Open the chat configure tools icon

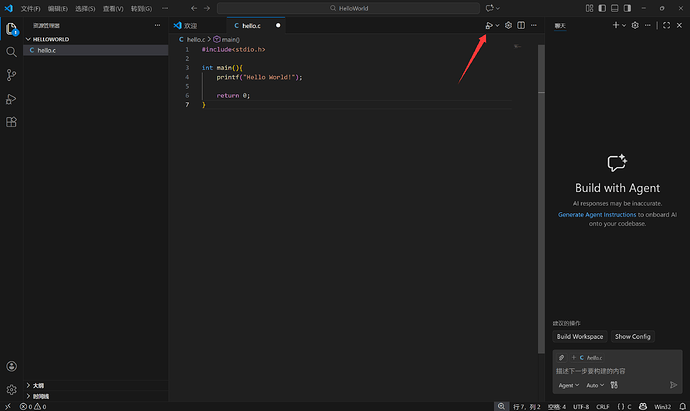tap(614, 385)
